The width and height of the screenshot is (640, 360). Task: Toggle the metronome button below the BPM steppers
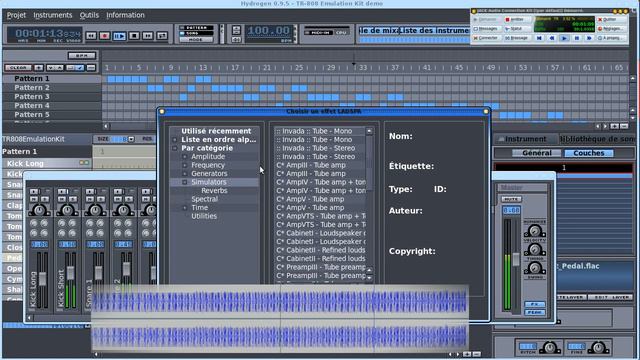tap(236, 40)
